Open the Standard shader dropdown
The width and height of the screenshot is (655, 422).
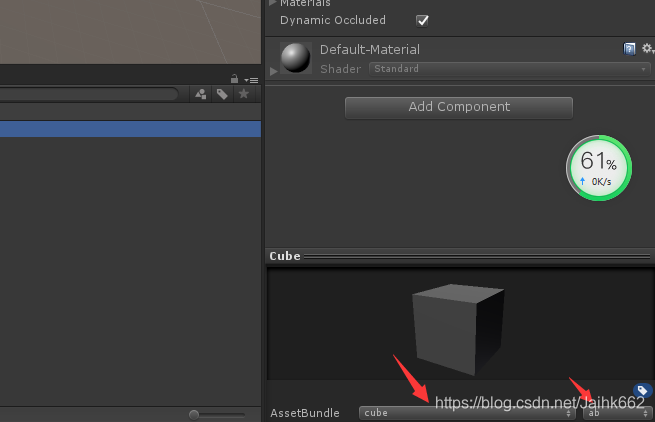[x=509, y=69]
